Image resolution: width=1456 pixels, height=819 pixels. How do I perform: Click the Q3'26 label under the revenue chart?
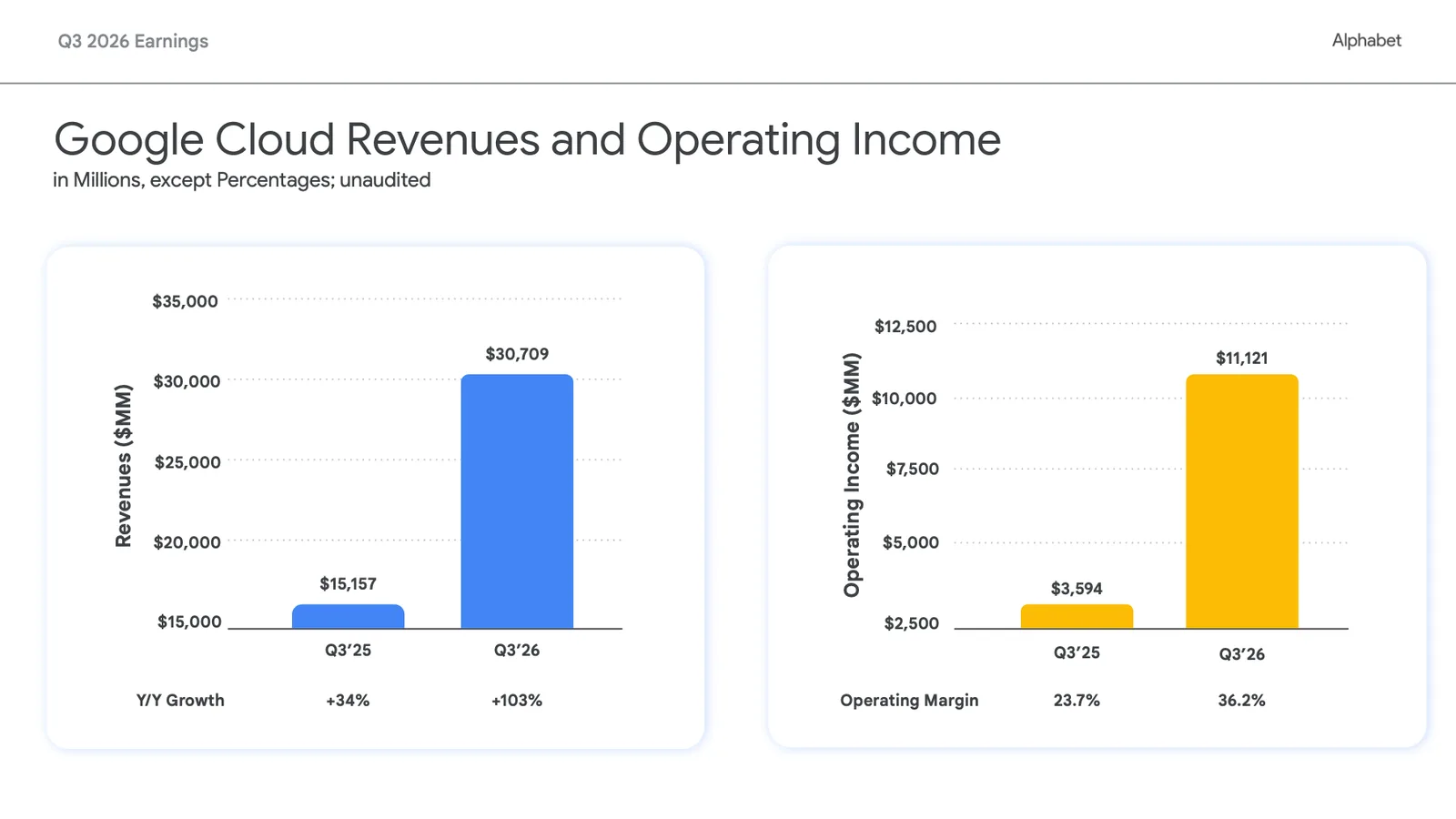click(x=517, y=651)
